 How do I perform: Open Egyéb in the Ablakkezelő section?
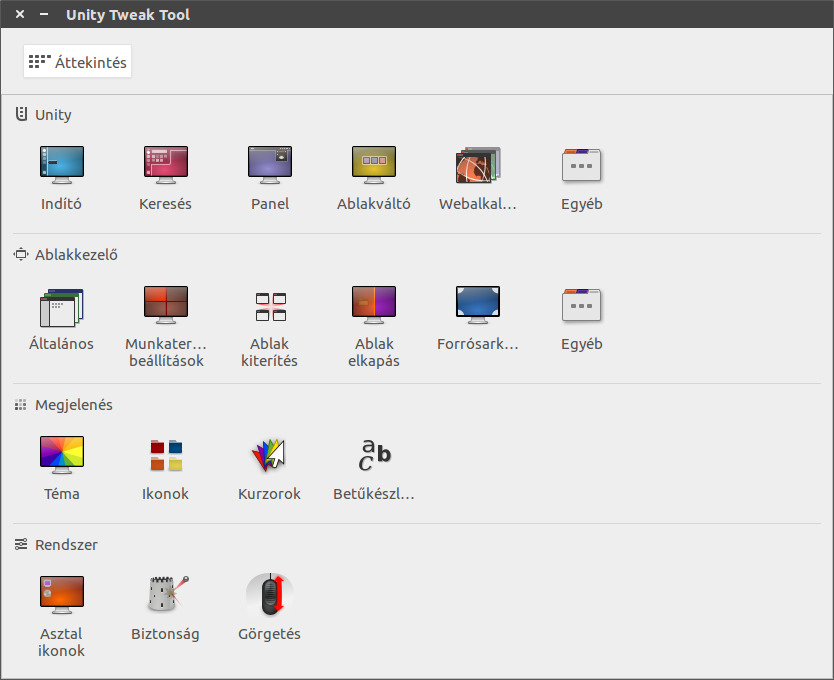coord(581,318)
